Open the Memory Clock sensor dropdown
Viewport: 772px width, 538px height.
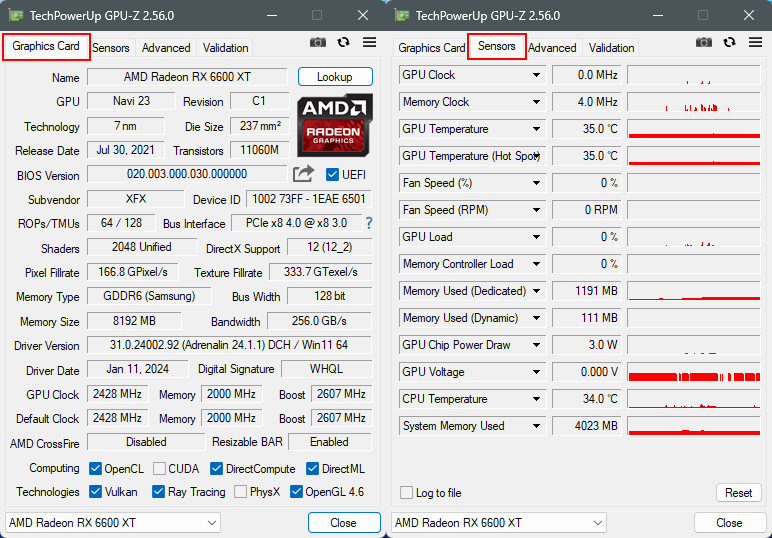(x=536, y=102)
